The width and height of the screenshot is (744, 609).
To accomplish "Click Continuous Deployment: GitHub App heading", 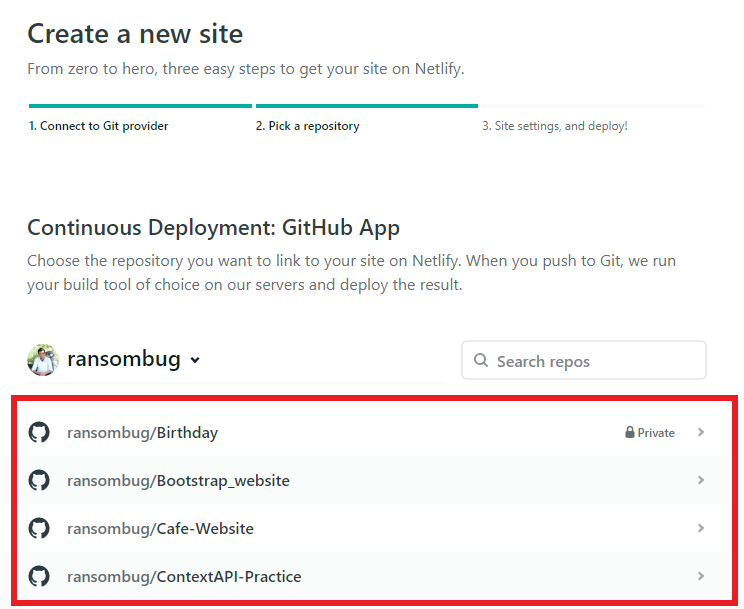I will pos(214,228).
